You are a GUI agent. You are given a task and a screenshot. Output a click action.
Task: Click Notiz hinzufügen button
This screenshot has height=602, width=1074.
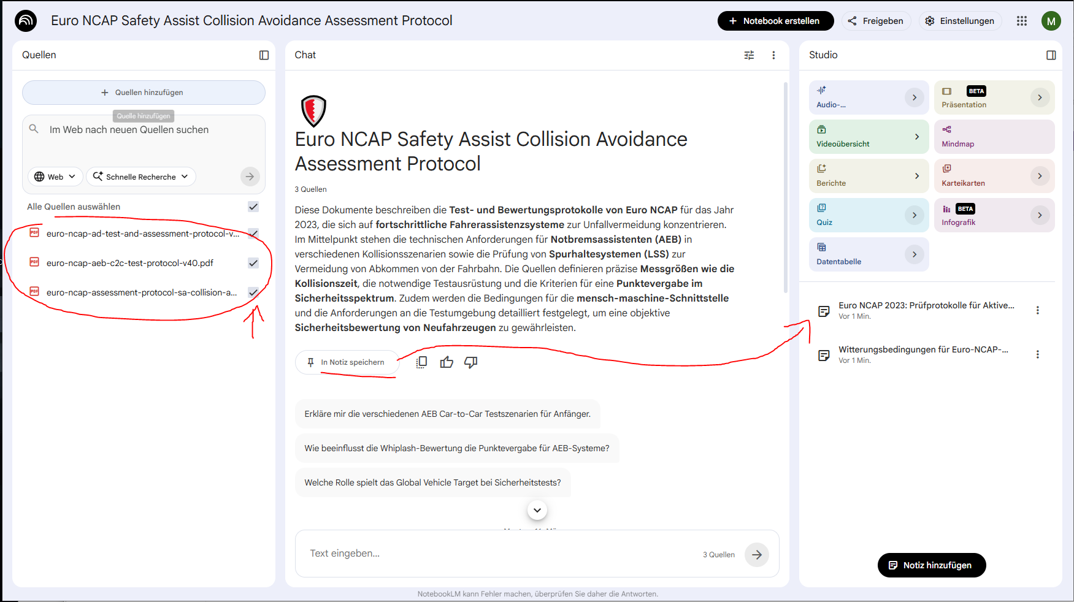click(x=932, y=565)
